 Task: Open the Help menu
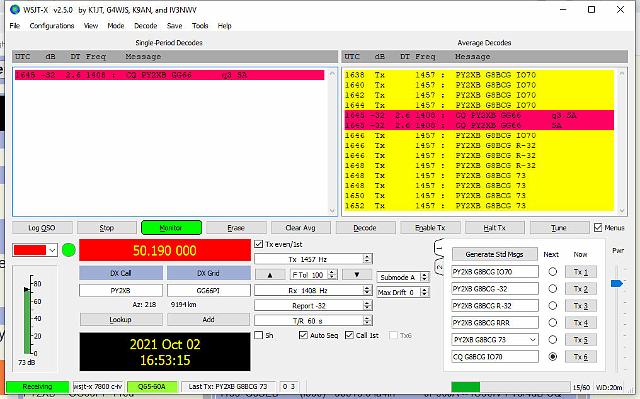click(224, 26)
